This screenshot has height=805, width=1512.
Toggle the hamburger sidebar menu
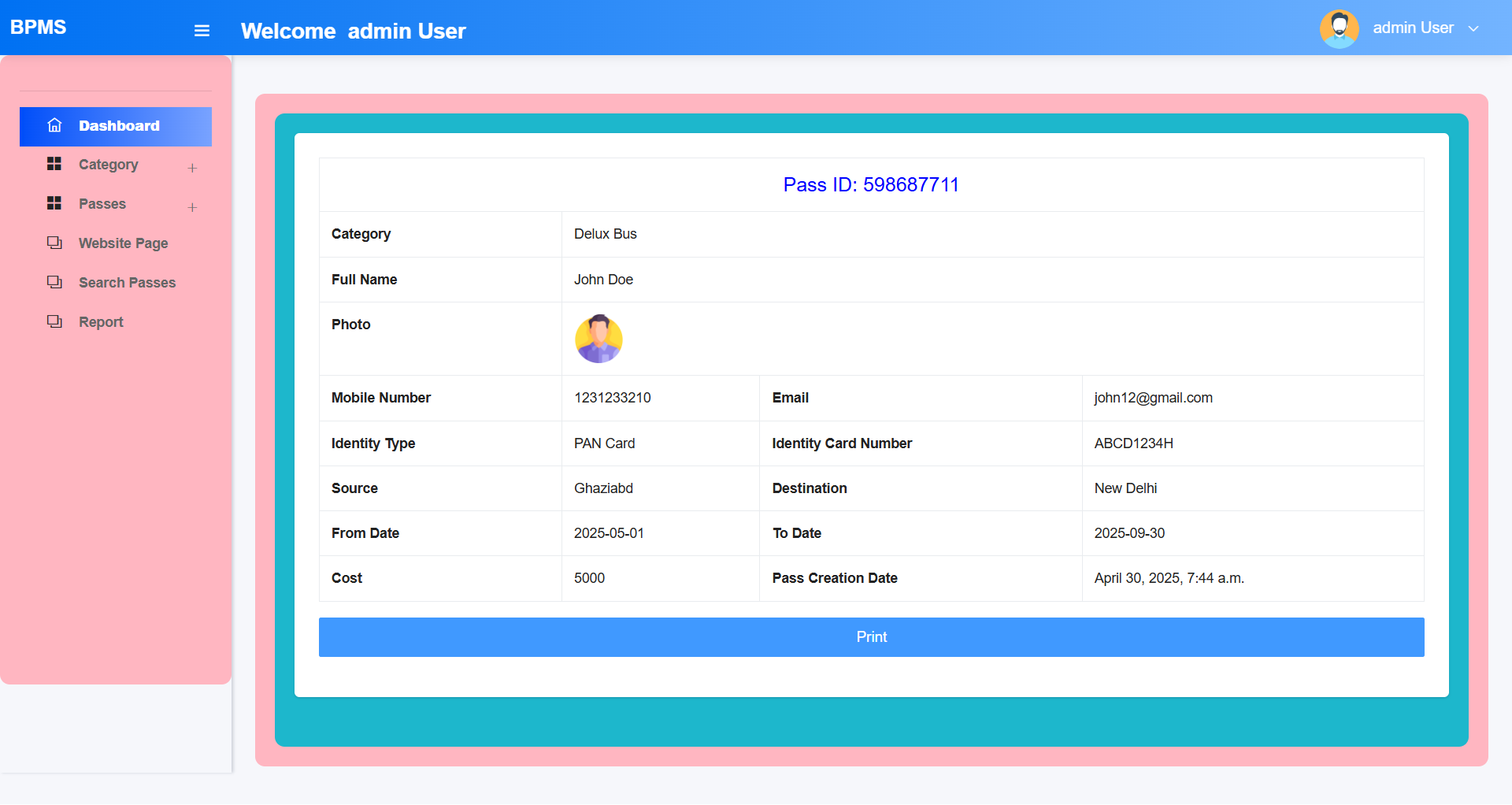click(202, 31)
